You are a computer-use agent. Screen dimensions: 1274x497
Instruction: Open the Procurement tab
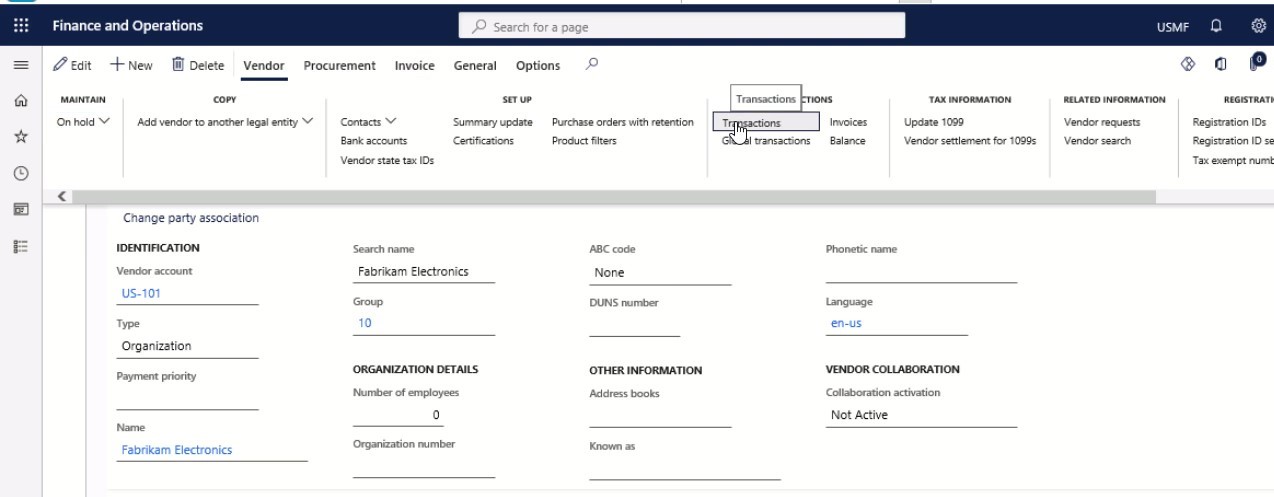[x=340, y=66]
